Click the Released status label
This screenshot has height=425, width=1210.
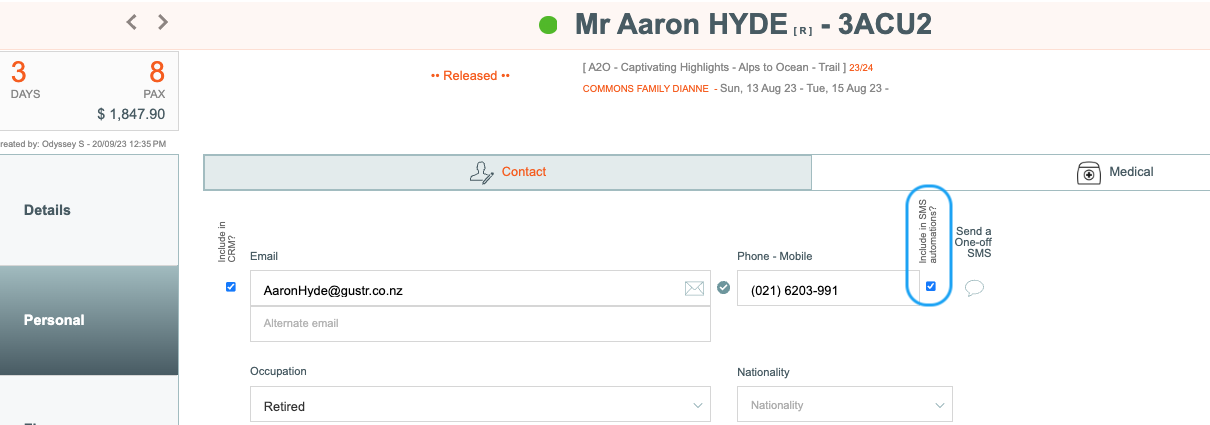(x=470, y=76)
